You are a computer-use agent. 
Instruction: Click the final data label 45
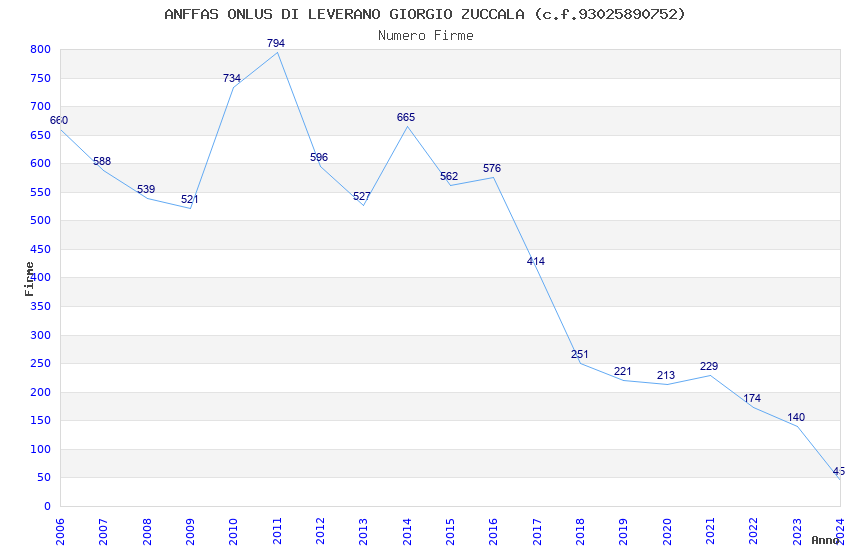[839, 471]
